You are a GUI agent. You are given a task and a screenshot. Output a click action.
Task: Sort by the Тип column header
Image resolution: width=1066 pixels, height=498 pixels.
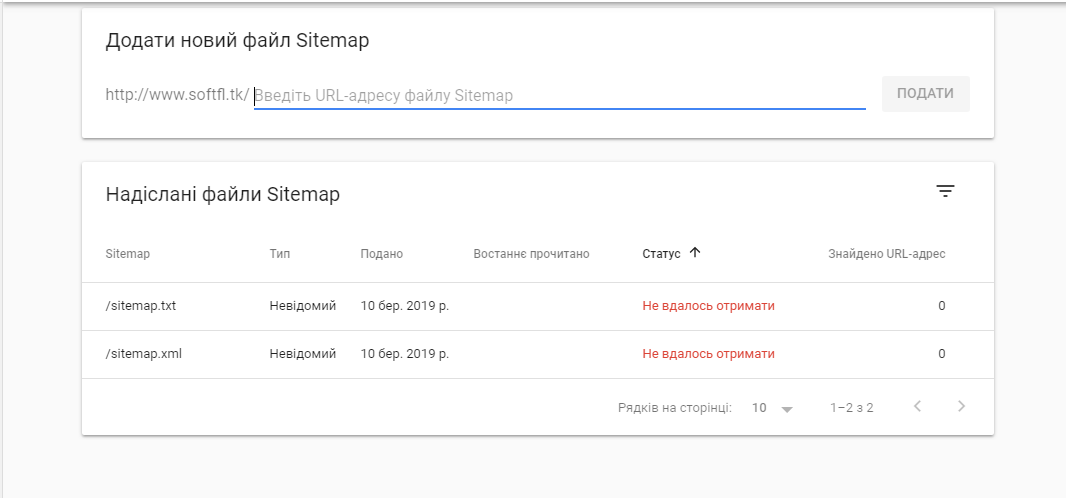click(x=280, y=254)
